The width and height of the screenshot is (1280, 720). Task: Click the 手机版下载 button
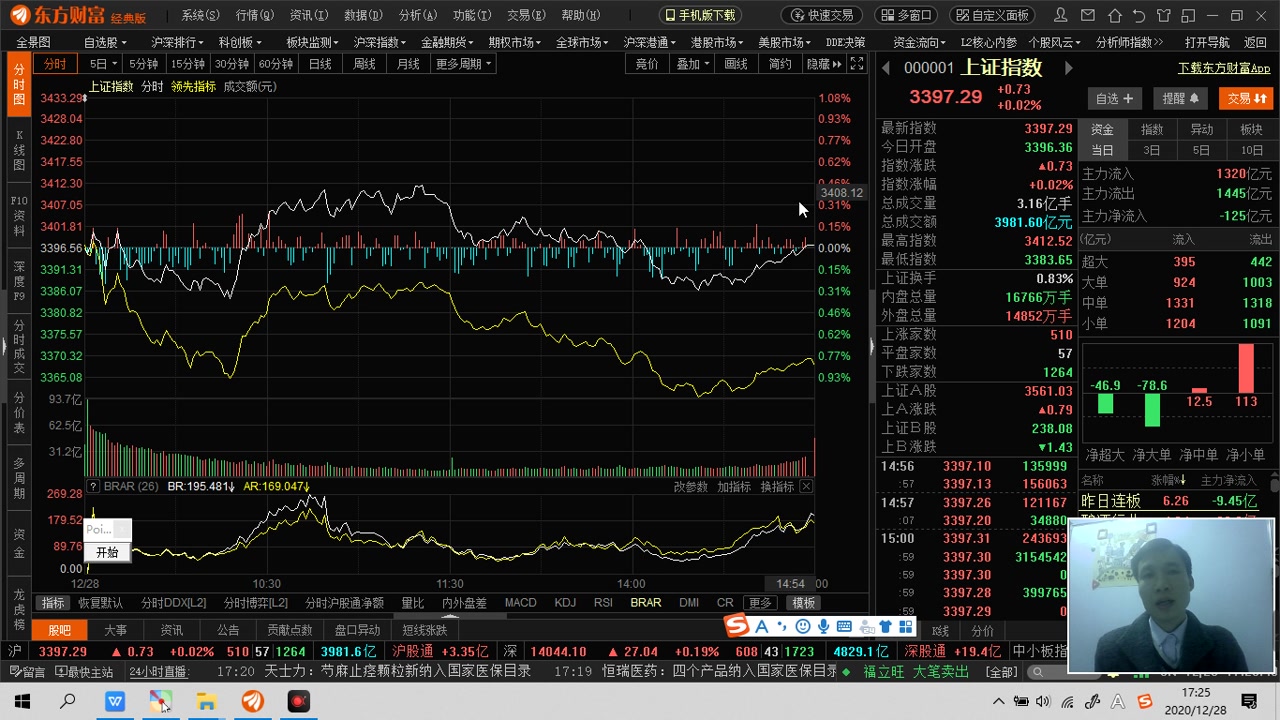pos(700,15)
